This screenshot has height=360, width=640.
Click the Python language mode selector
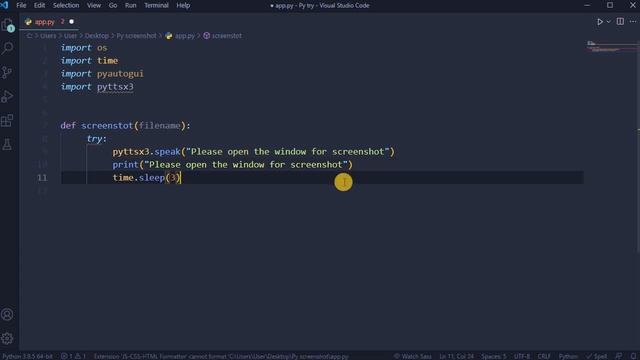coord(568,356)
